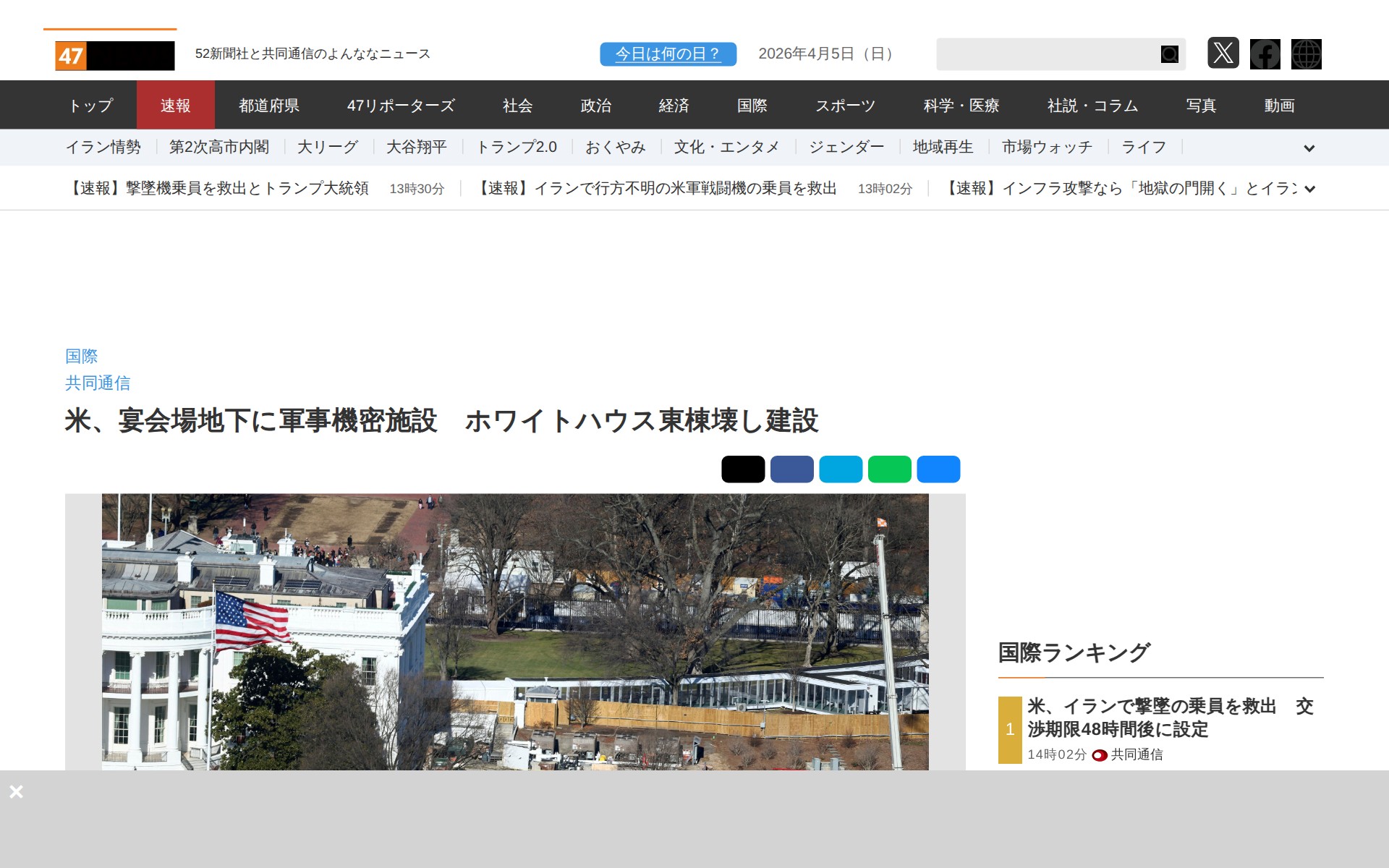Select 大谷翔平 from the sub-navigation
Screen dimensions: 1389x868
(x=417, y=147)
